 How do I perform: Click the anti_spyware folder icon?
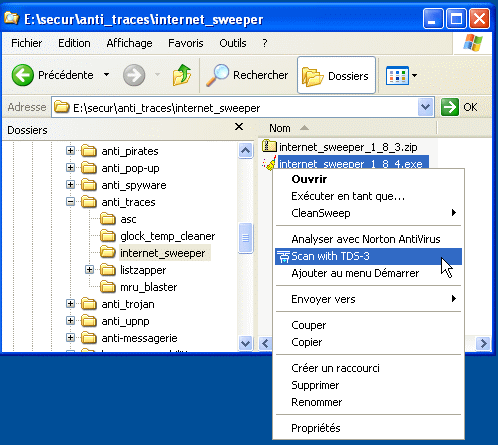(89, 185)
